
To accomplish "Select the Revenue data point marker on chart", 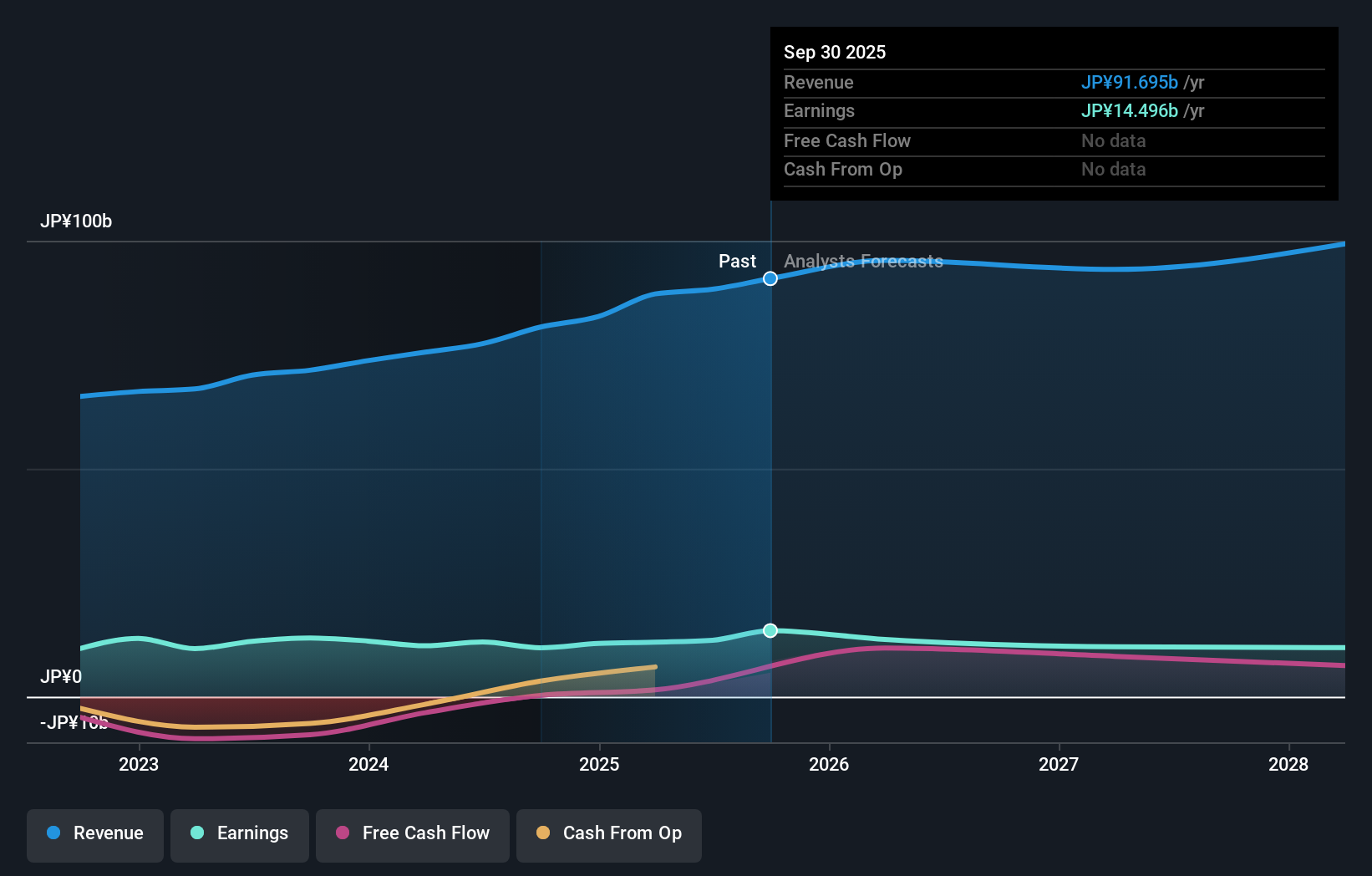I will tap(770, 278).
